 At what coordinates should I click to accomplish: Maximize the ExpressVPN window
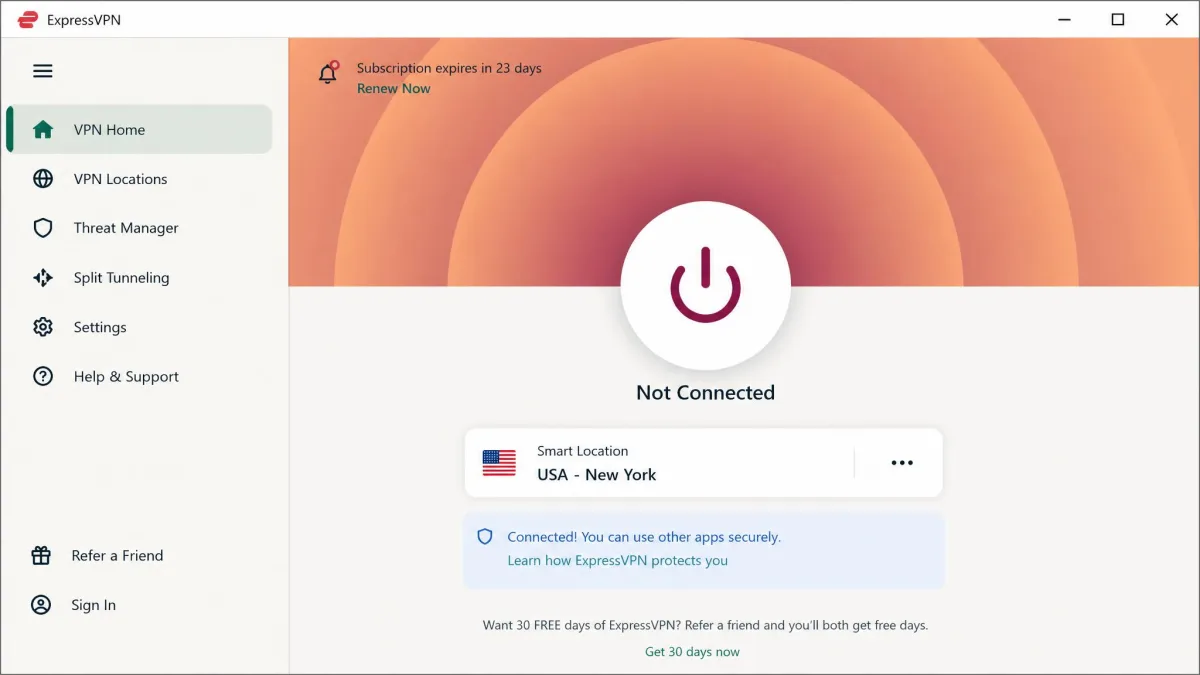1118,19
